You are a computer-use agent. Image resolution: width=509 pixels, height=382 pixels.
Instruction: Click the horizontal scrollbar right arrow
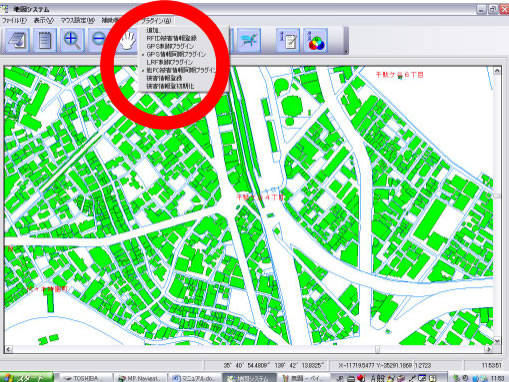point(489,349)
